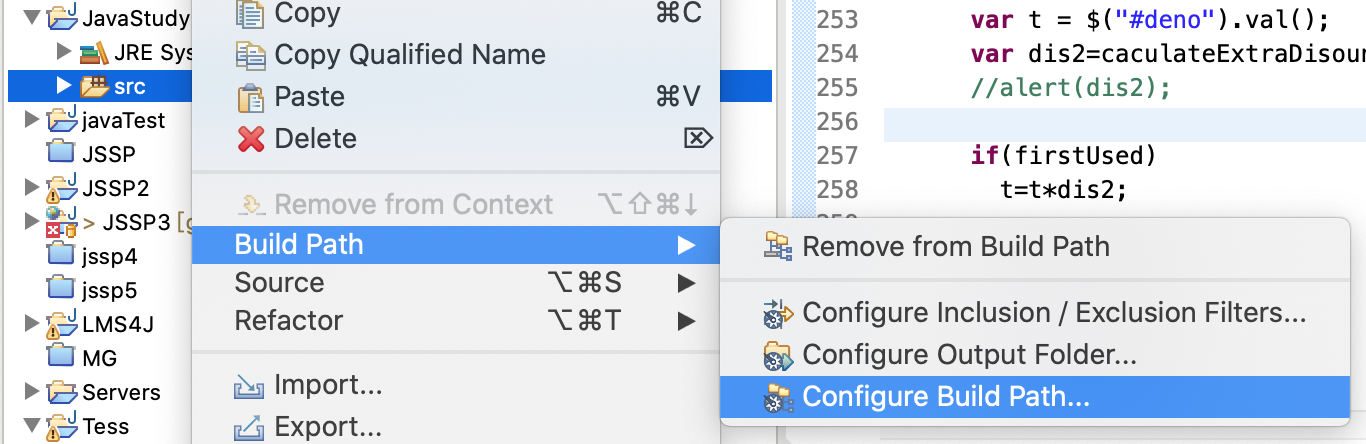
Task: Click the Copy Qualified Name icon
Action: (x=249, y=55)
